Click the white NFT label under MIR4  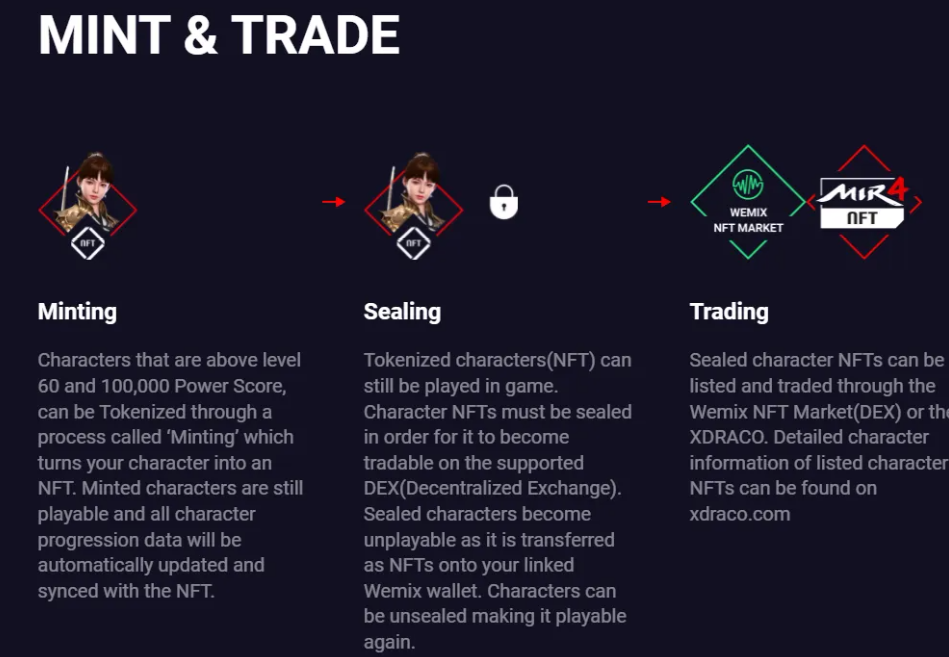pos(862,218)
